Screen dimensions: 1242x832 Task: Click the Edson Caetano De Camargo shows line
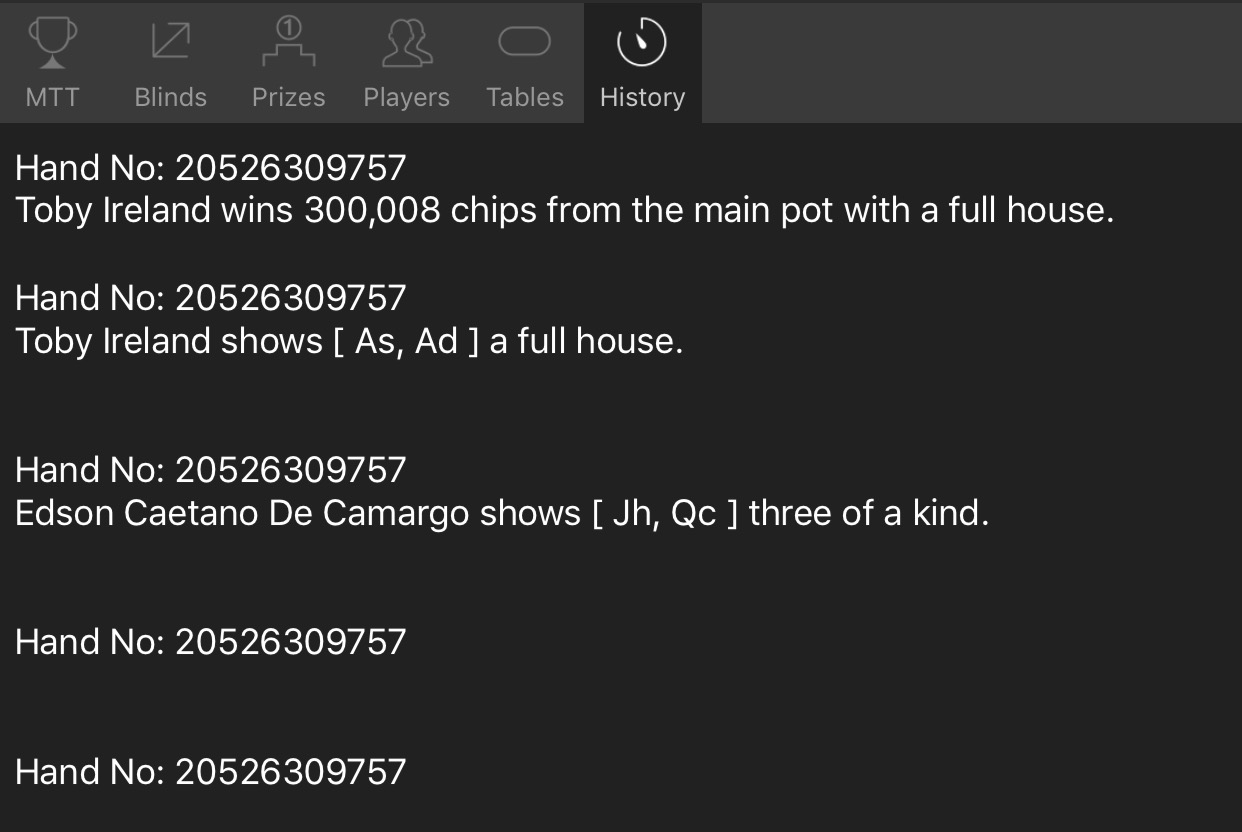tap(502, 513)
